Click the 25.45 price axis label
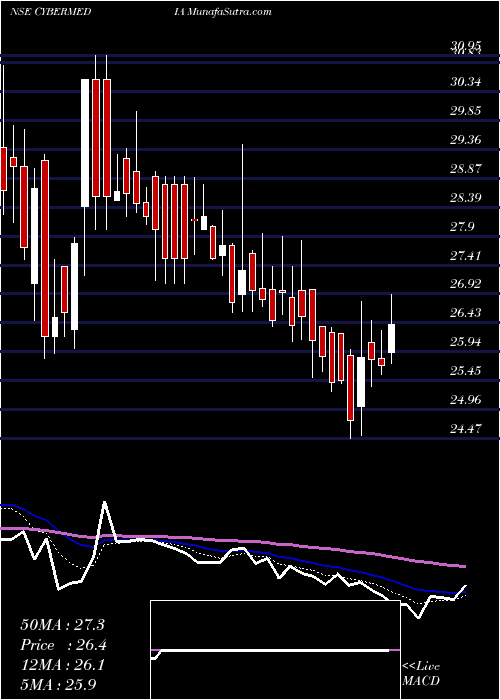This screenshot has height=700, width=500. click(x=466, y=371)
